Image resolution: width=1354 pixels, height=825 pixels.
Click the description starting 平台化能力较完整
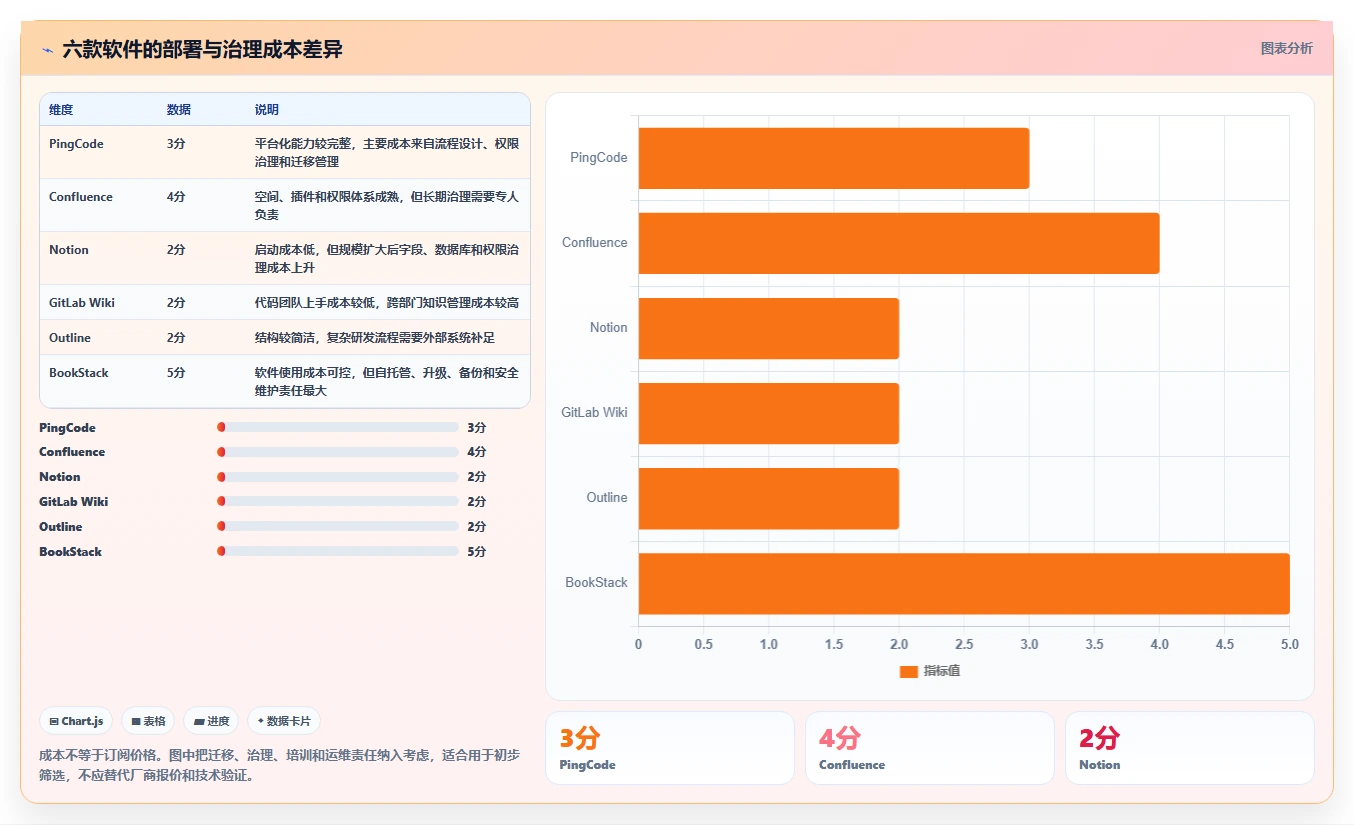387,153
